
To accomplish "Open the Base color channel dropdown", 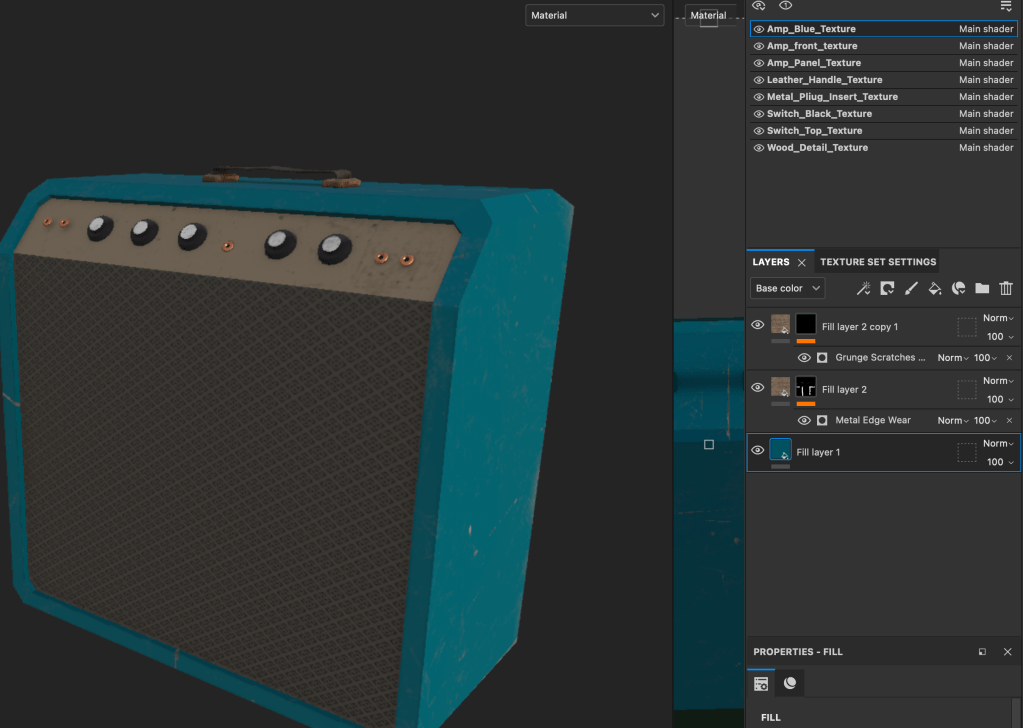I will (788, 288).
